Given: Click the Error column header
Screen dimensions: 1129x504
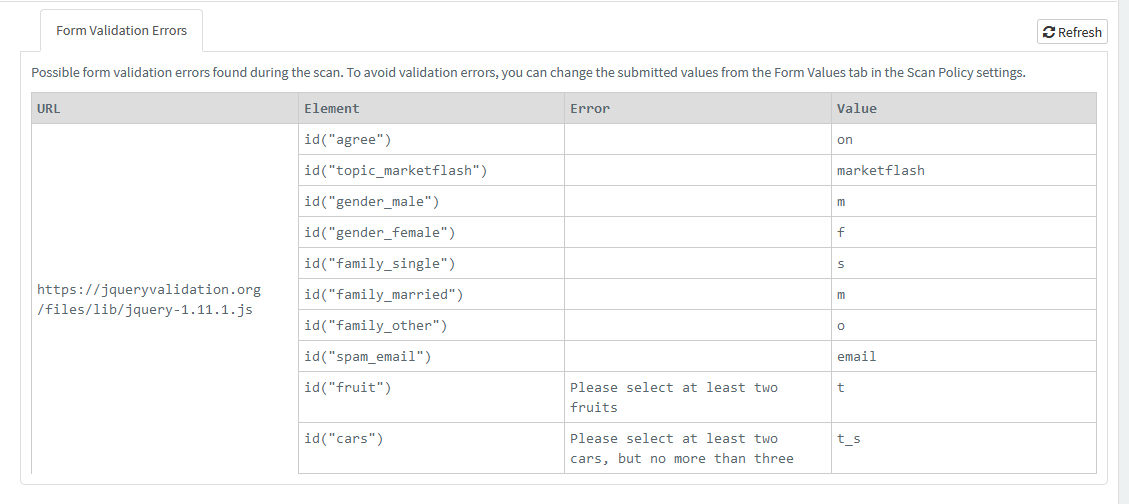Looking at the screenshot, I should pyautogui.click(x=590, y=108).
